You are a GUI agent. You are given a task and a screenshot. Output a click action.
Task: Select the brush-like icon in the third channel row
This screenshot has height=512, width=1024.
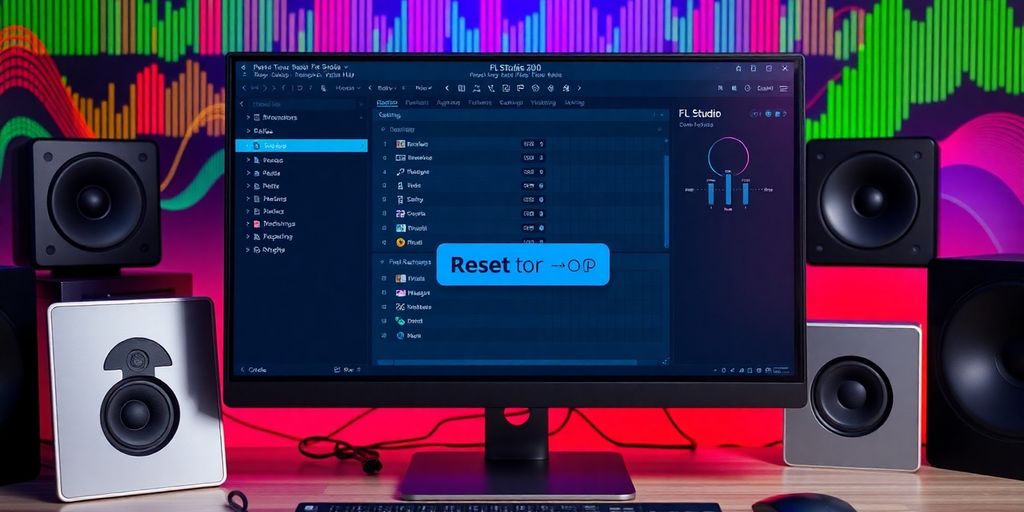(400, 172)
